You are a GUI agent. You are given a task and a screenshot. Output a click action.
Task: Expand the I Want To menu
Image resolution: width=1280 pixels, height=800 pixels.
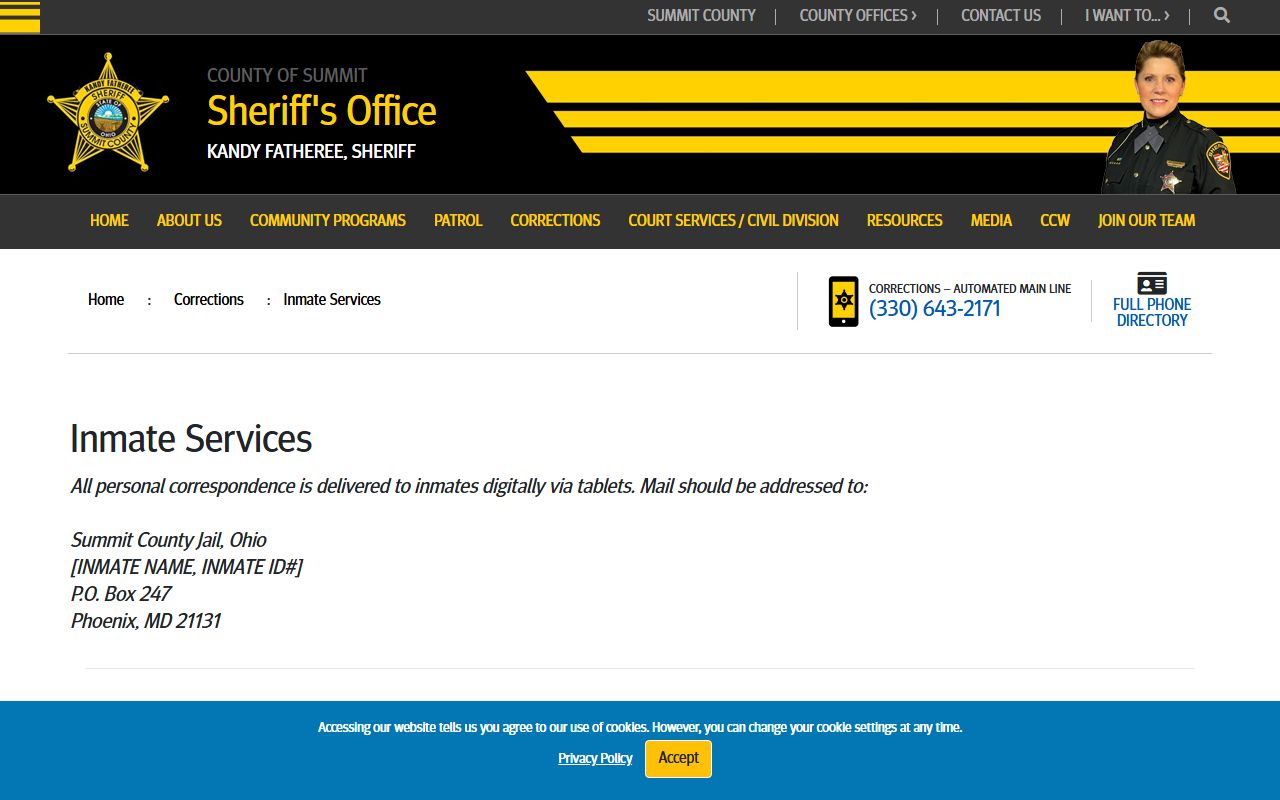pos(1126,15)
